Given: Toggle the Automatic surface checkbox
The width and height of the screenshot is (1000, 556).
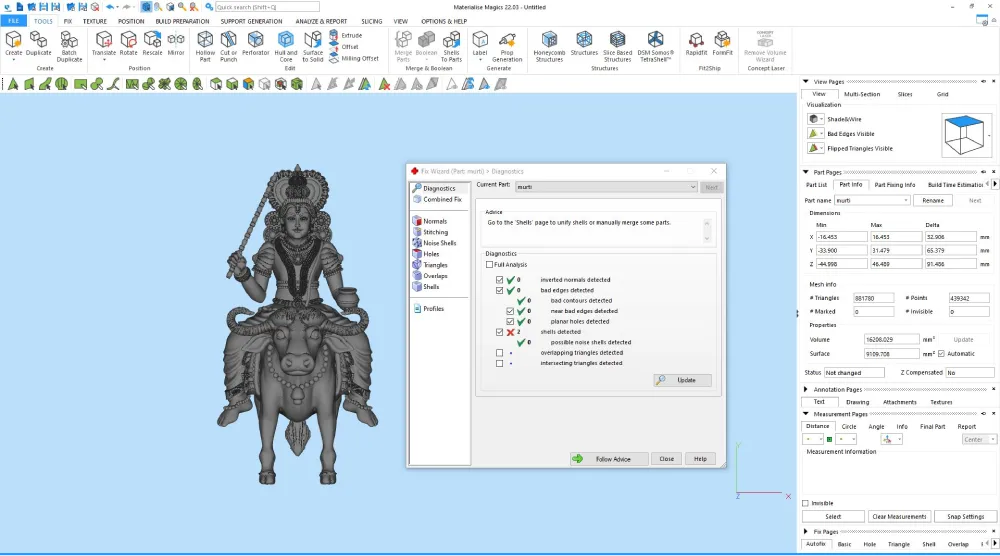Looking at the screenshot, I should pos(941,354).
